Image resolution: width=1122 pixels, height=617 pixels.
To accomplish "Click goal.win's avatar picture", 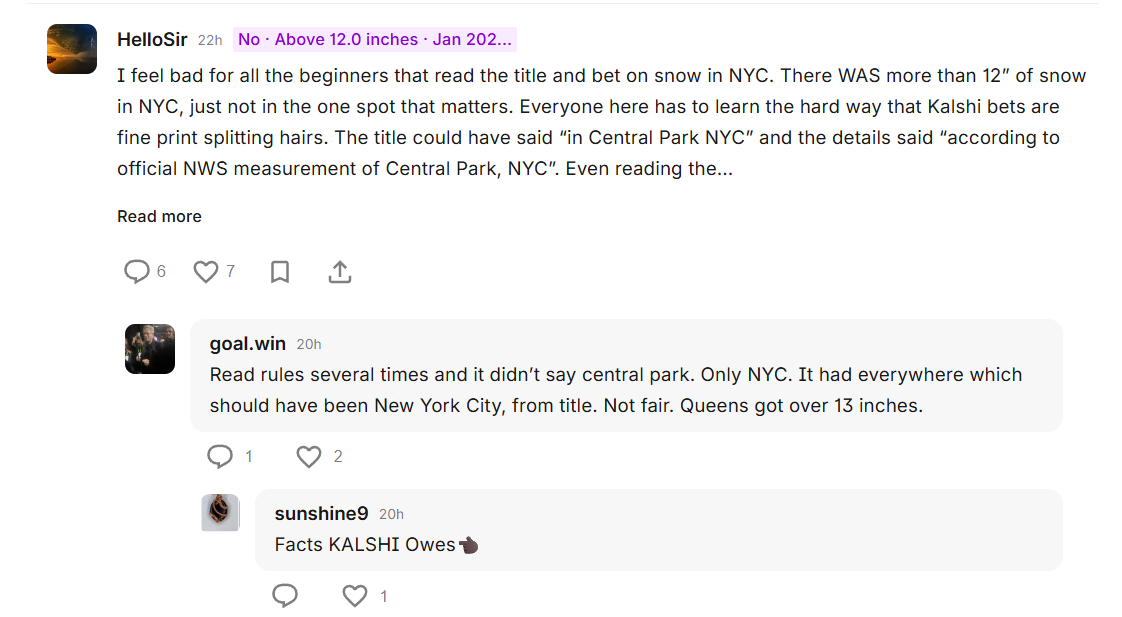I will 149,348.
